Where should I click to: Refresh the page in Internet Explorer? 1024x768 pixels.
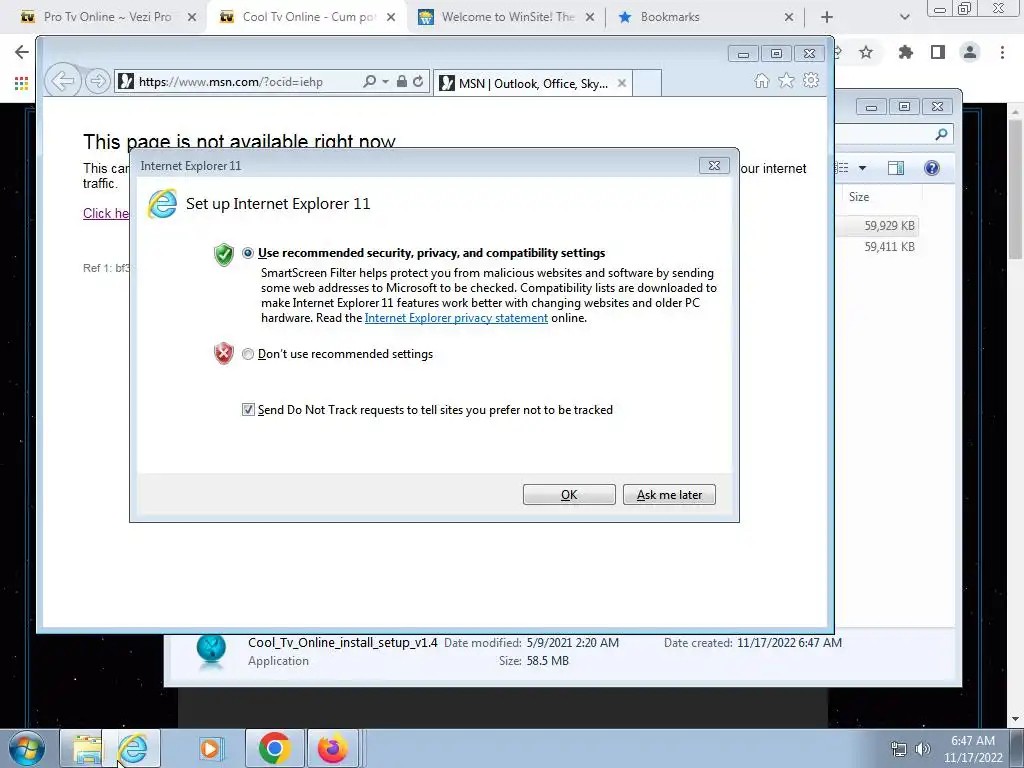418,81
